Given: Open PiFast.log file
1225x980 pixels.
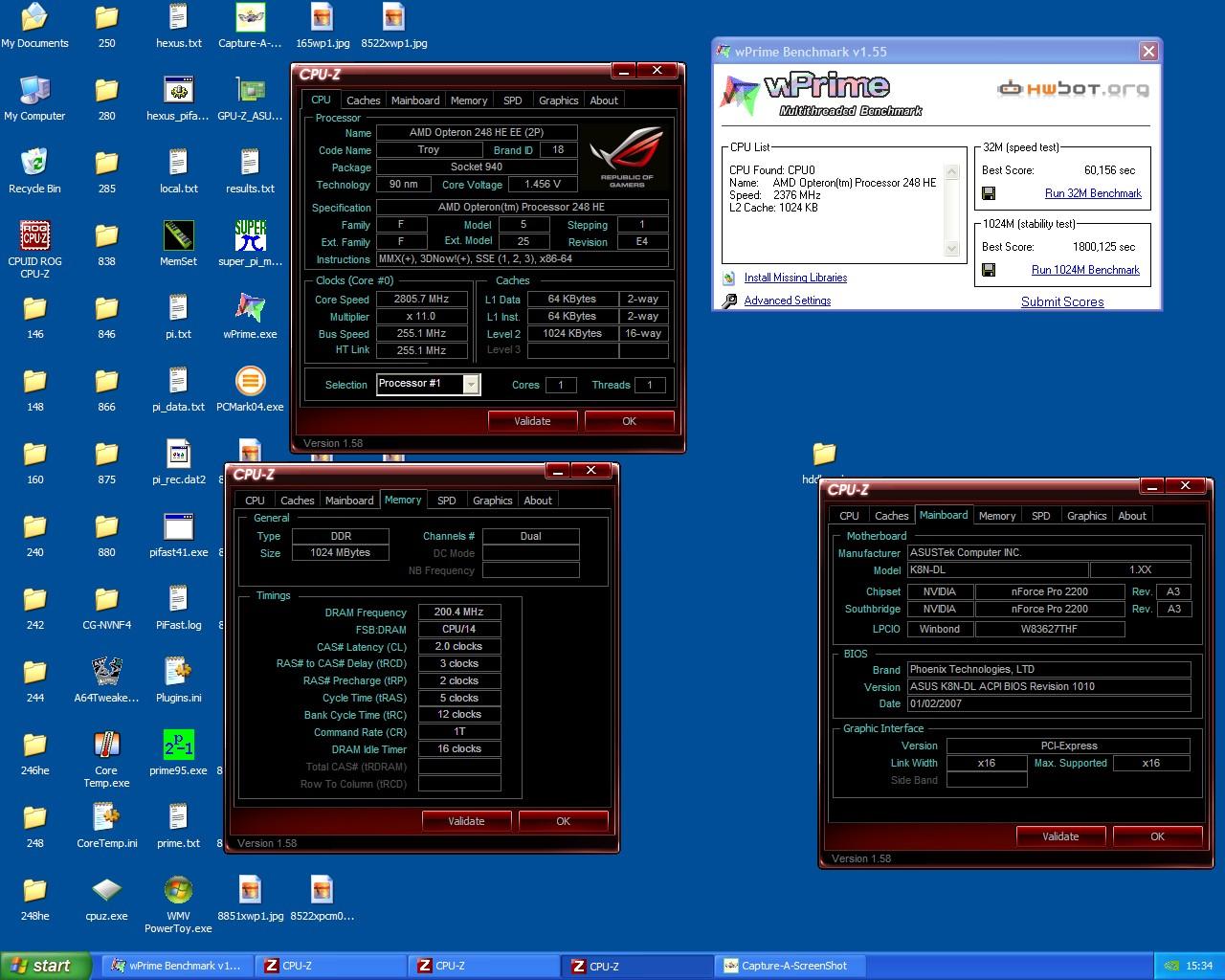Looking at the screenshot, I should tap(178, 600).
